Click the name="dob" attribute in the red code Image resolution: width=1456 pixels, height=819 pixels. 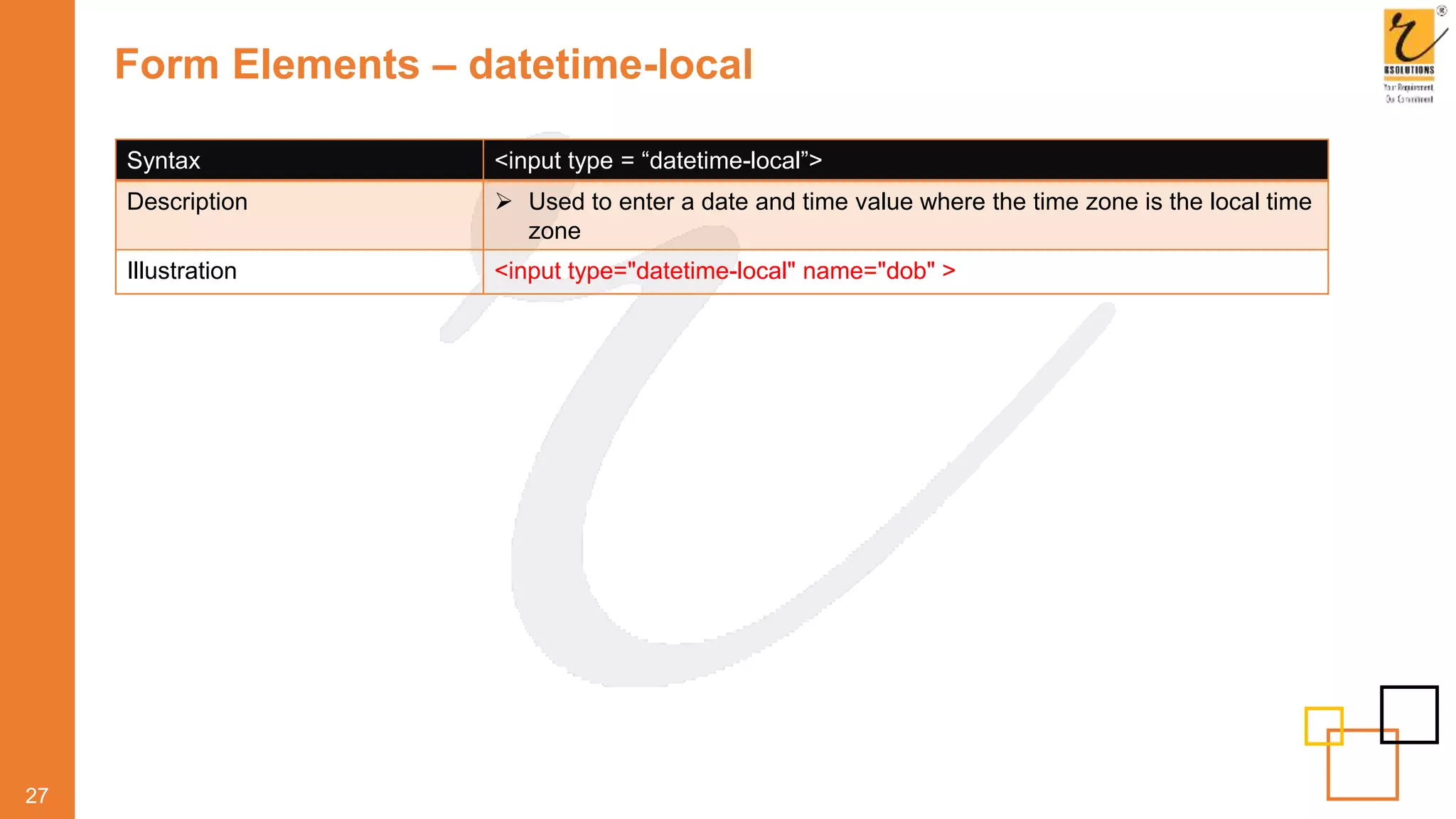tap(868, 272)
